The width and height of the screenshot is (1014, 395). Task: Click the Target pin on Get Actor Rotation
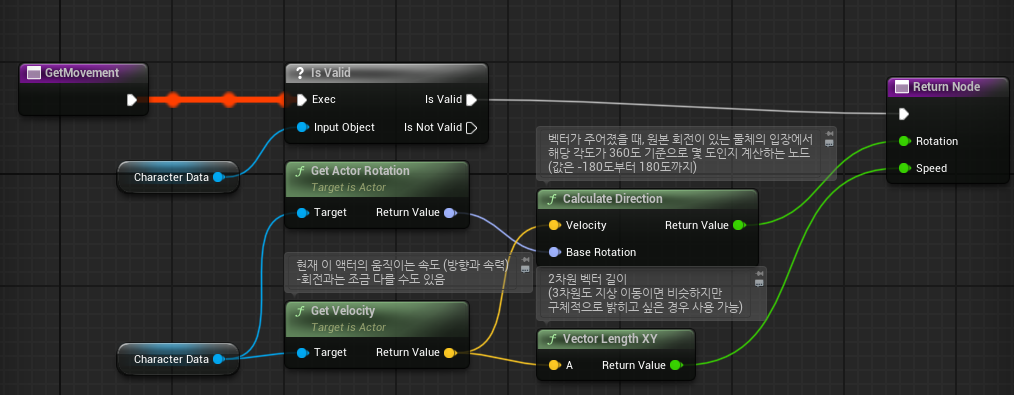(x=302, y=213)
